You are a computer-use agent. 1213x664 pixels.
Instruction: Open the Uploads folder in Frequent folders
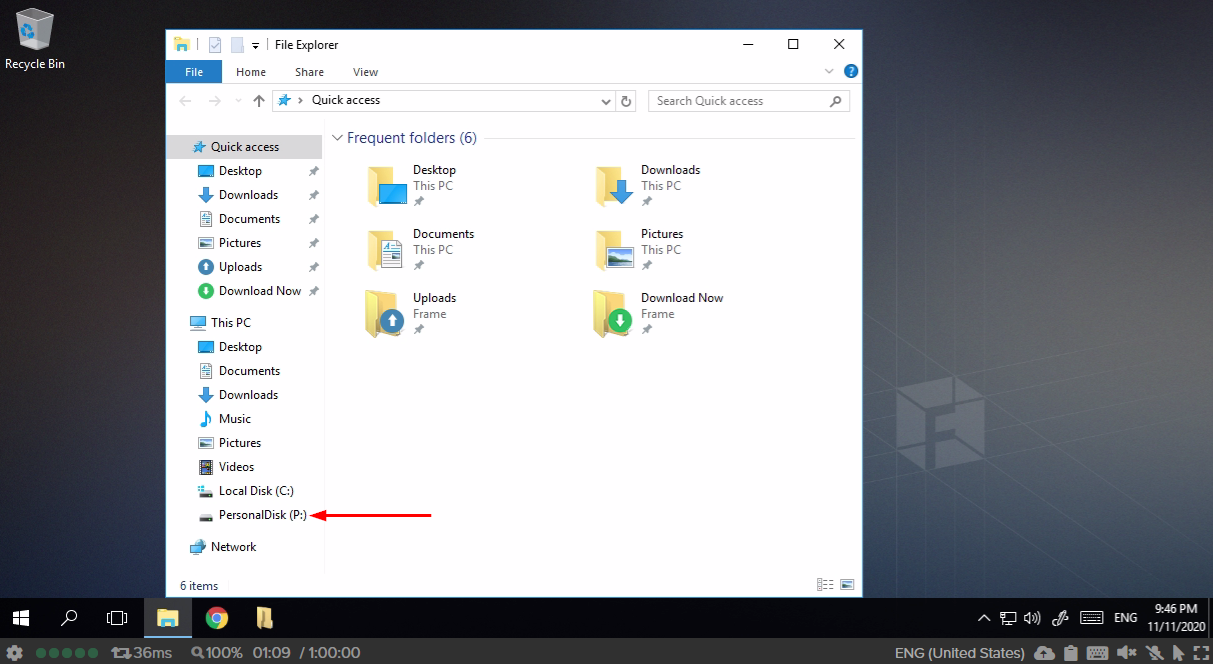tap(385, 312)
